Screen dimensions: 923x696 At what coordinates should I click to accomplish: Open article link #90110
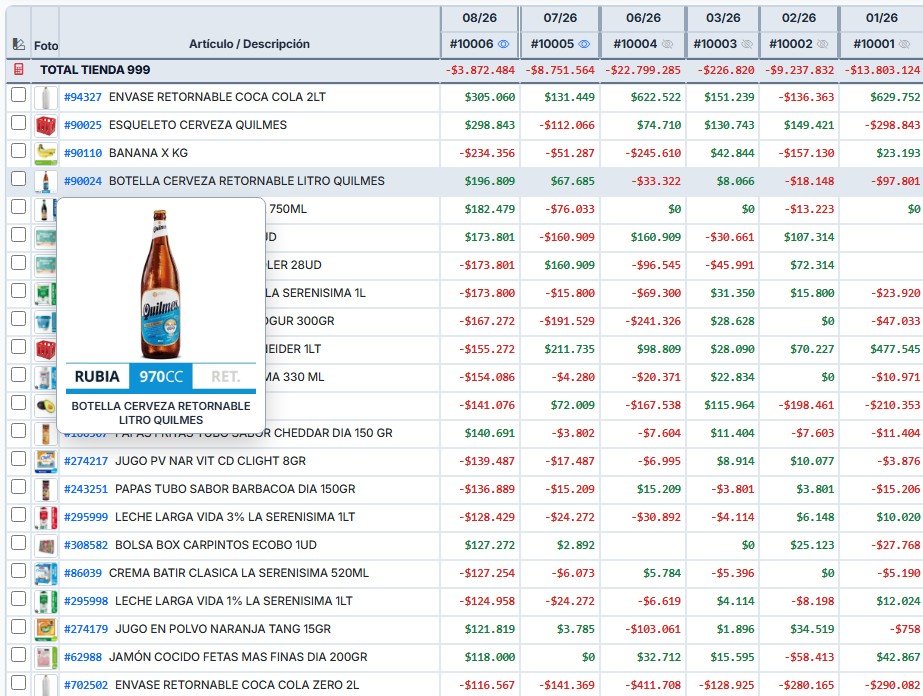coord(83,153)
